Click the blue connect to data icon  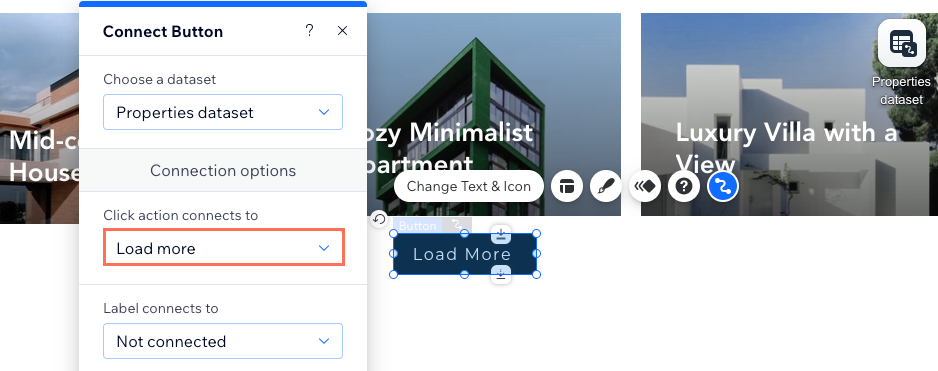tap(723, 186)
